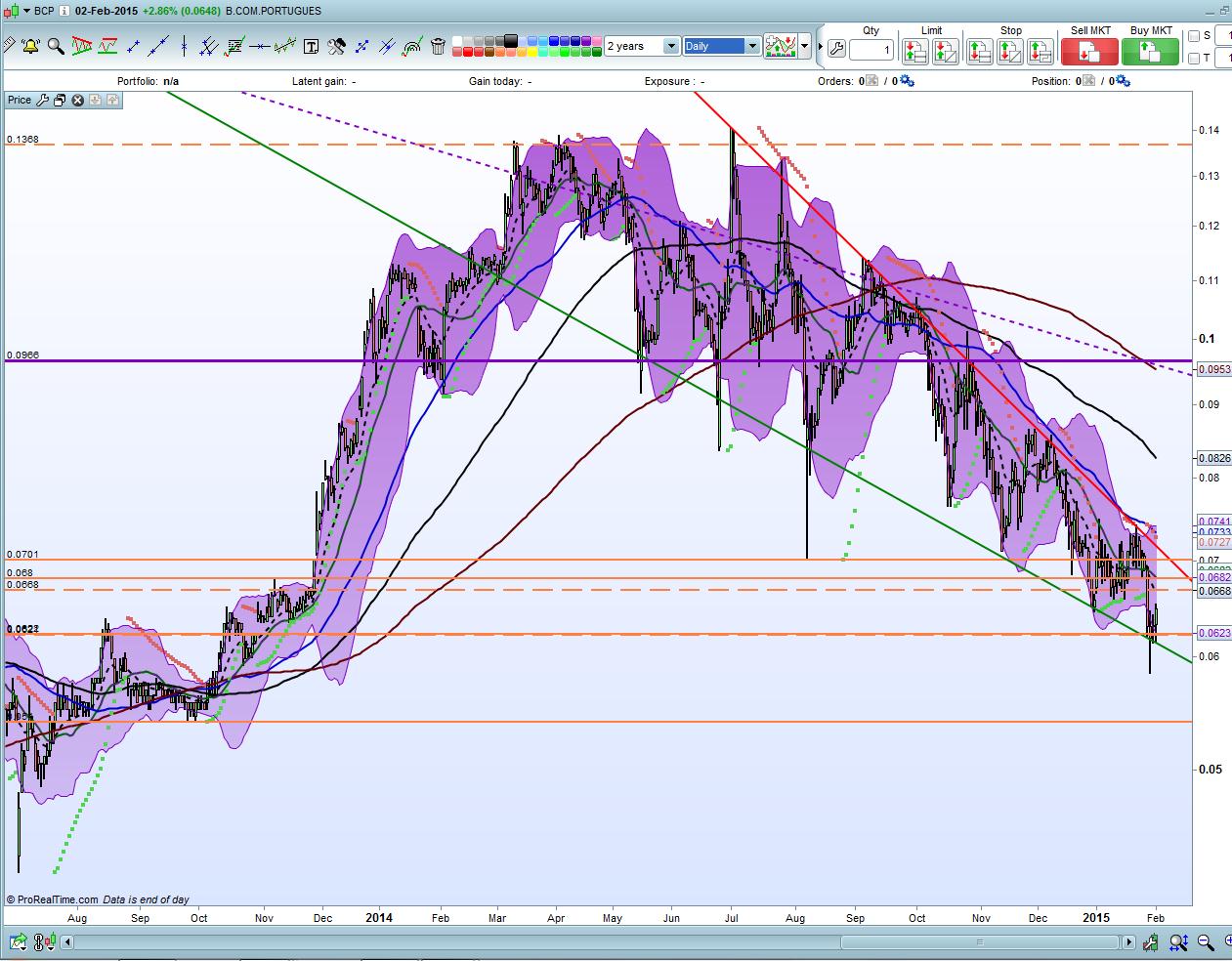Click the second Limit order icon
1232x961 pixels.
(x=946, y=51)
